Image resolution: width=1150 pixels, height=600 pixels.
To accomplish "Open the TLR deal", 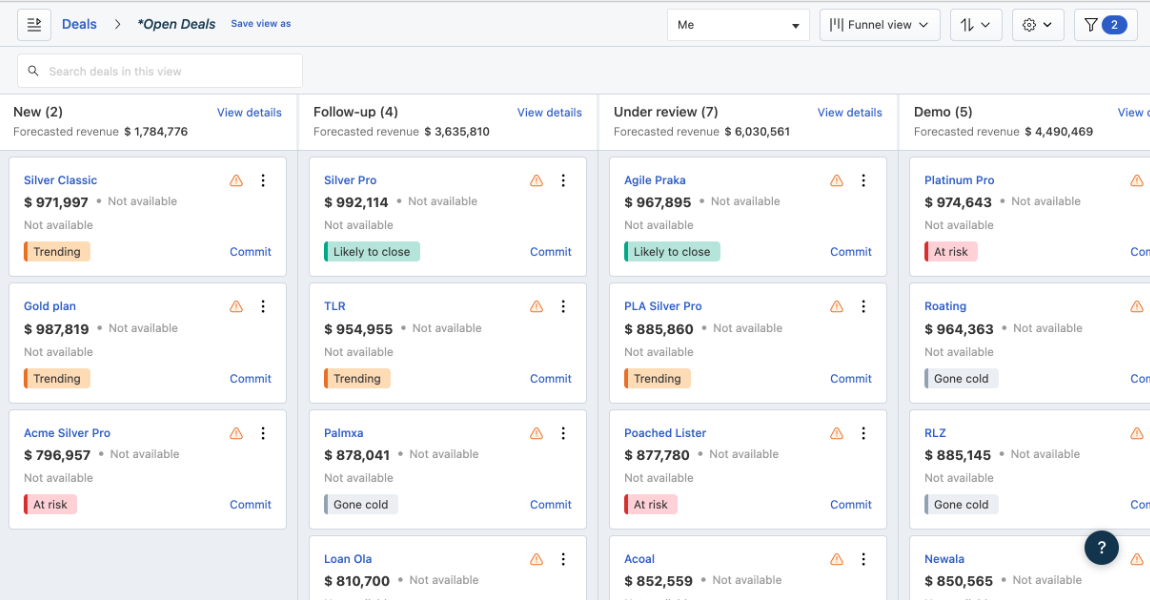I will point(334,307).
